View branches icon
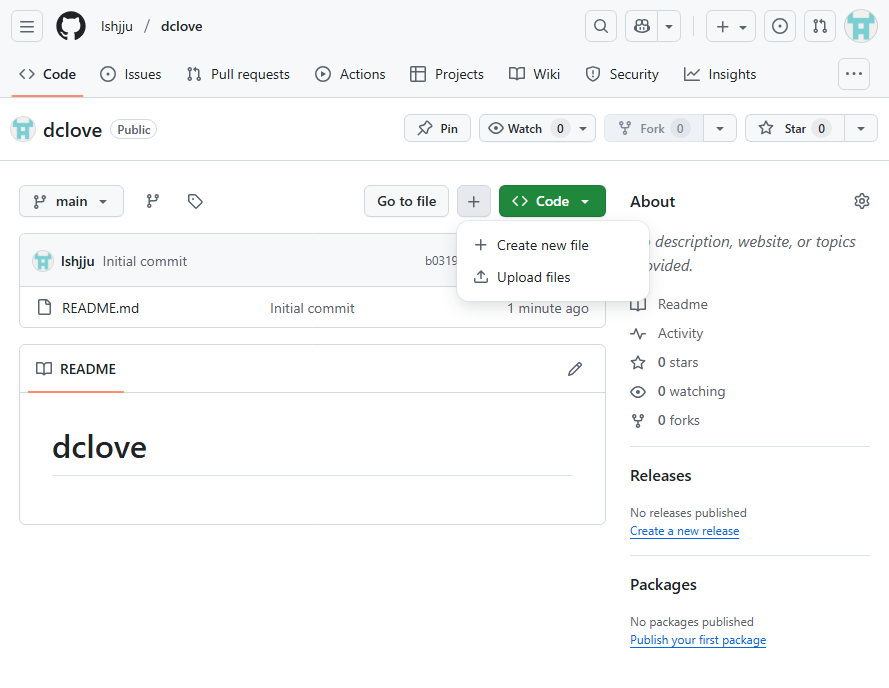 click(153, 201)
